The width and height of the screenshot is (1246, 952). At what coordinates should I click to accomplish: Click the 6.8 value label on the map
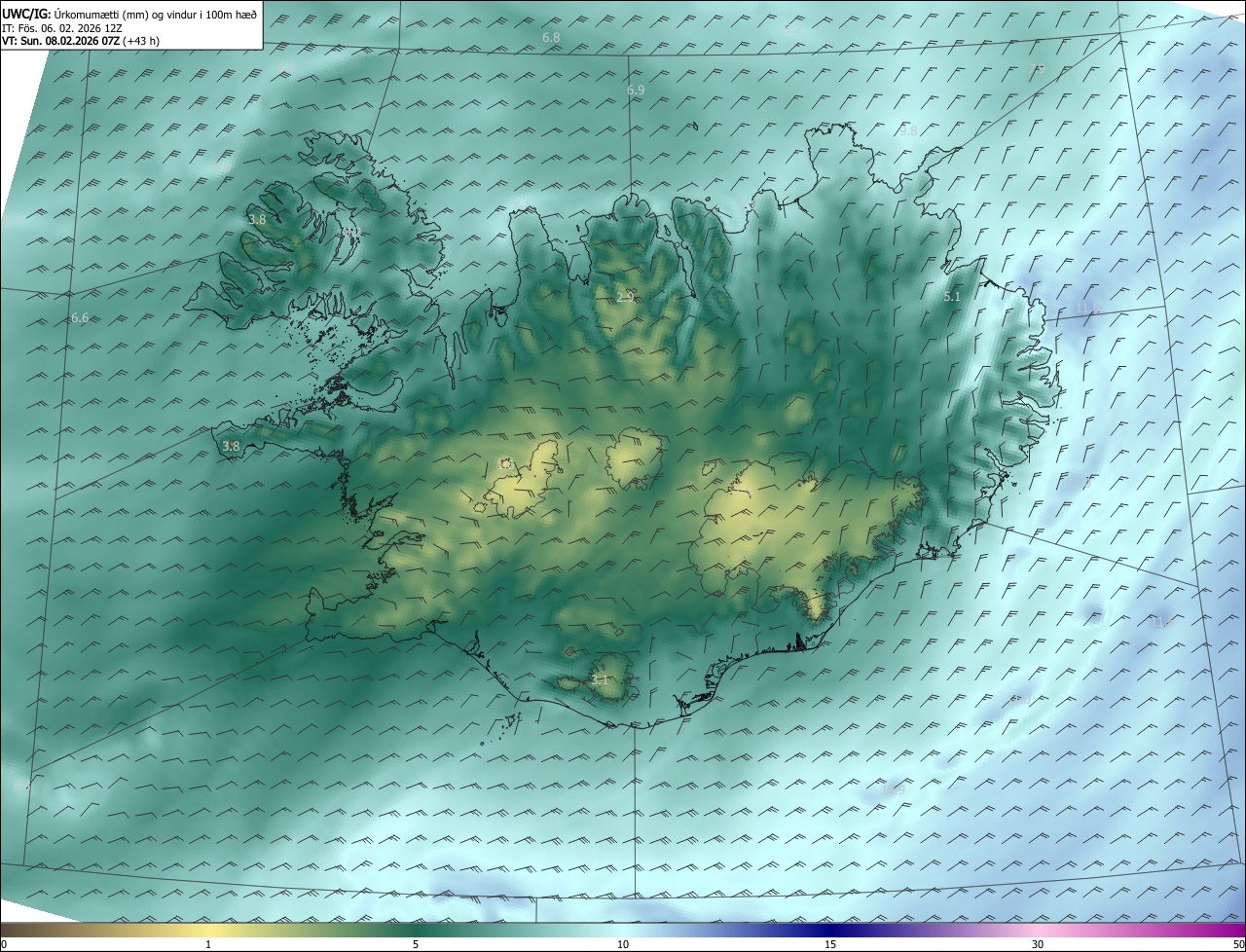pos(551,37)
